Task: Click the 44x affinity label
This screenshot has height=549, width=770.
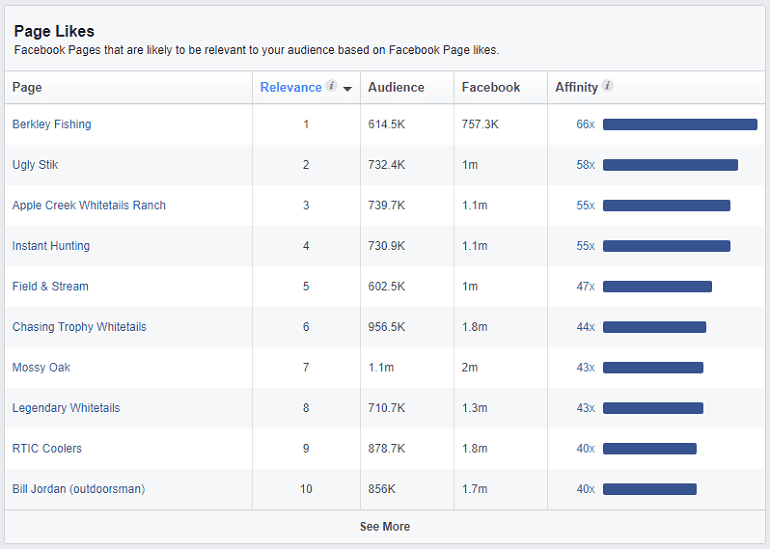Action: pos(585,327)
